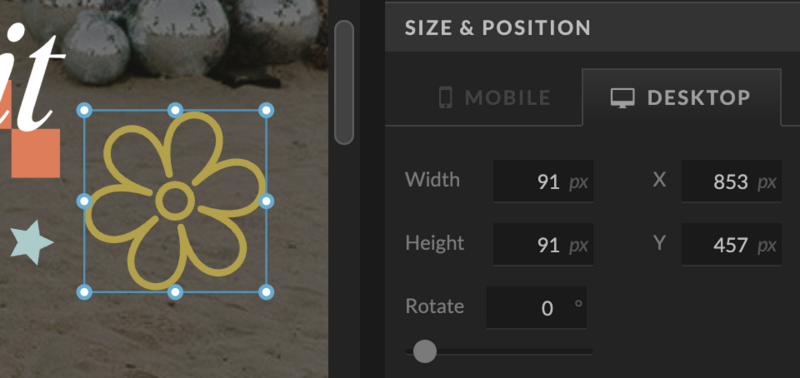Click the desktop monitor icon

pyautogui.click(x=623, y=97)
